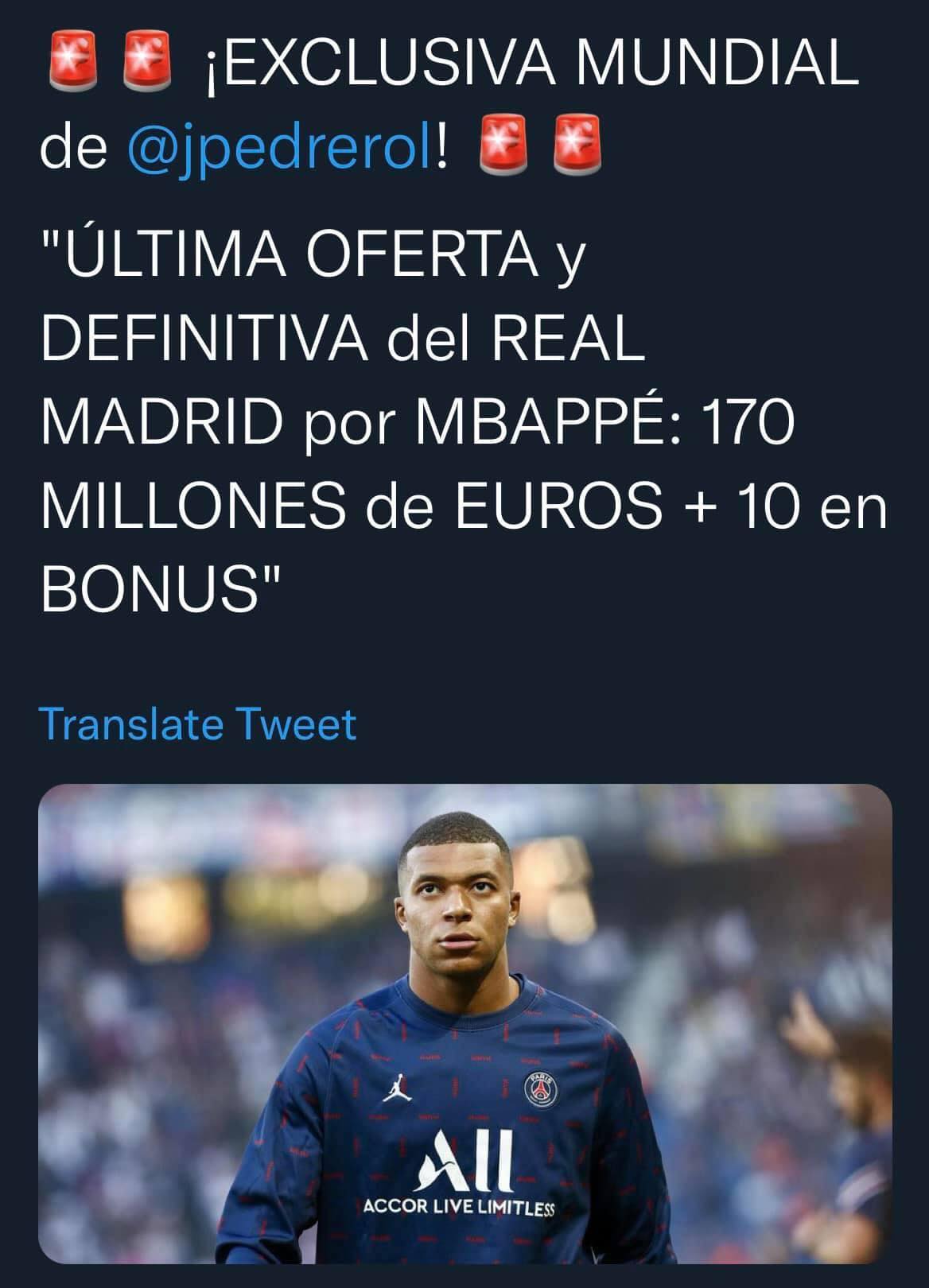This screenshot has width=929, height=1288.
Task: Click the siren emoji just before ¡EXCLUSIVA
Action: [146, 60]
